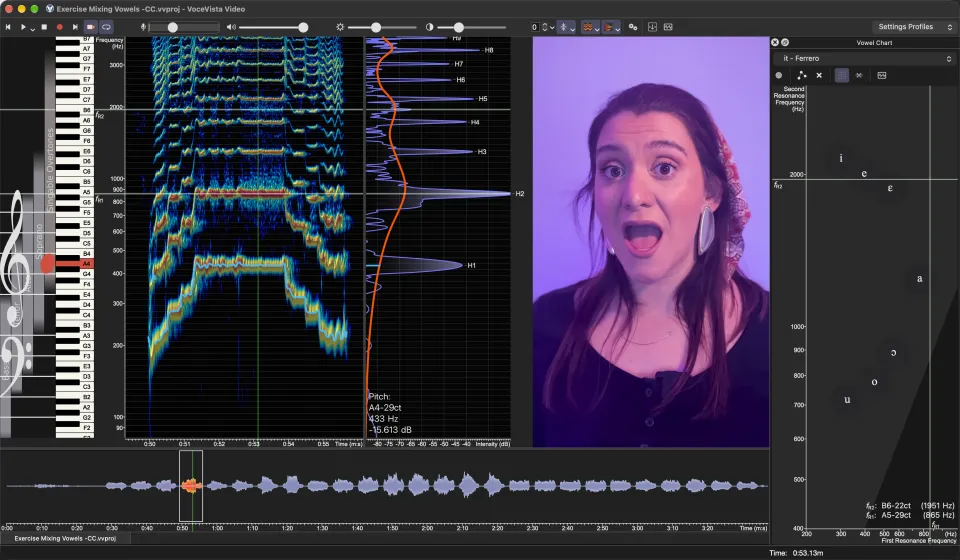This screenshot has height=560, width=960.
Task: Adjust the spectrogram contrast slider
Action: click(x=471, y=27)
